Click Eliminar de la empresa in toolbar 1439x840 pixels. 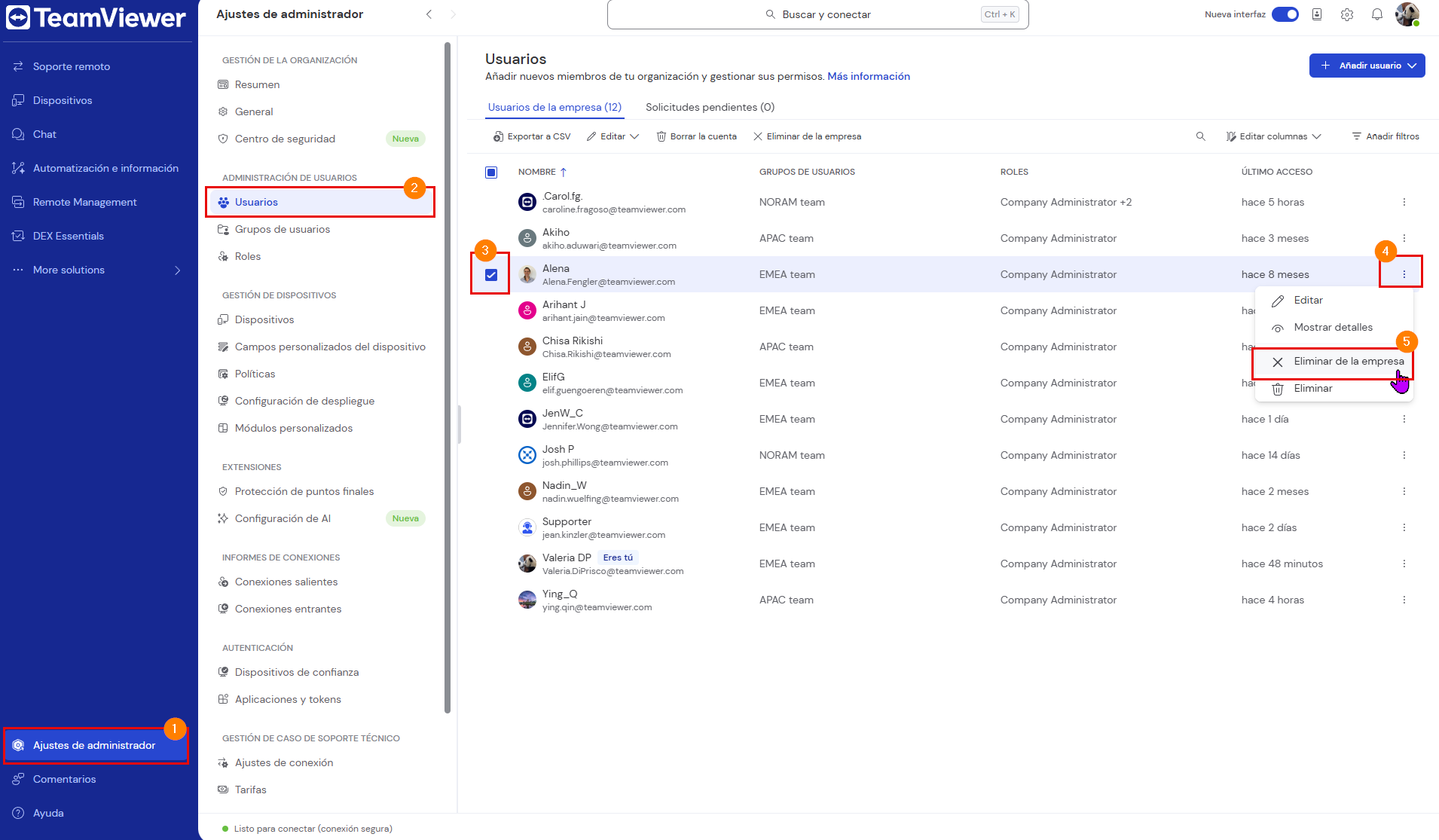coord(807,136)
